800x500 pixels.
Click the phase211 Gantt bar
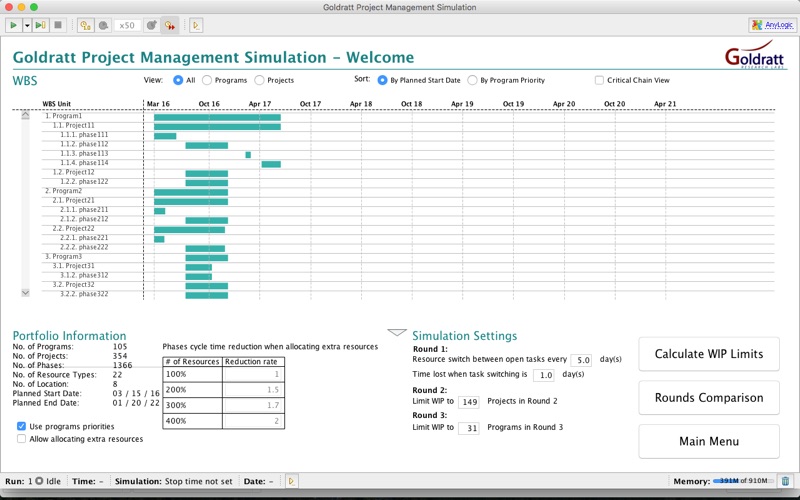pyautogui.click(x=159, y=211)
